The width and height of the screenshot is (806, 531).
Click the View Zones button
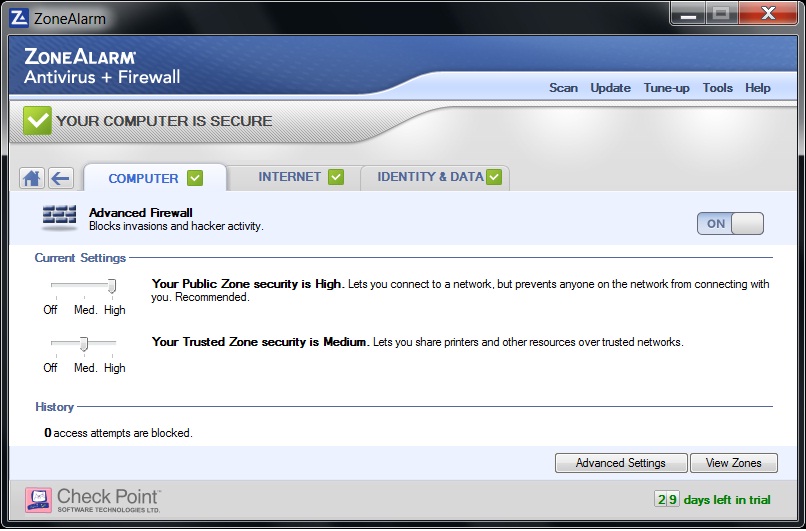click(x=734, y=463)
